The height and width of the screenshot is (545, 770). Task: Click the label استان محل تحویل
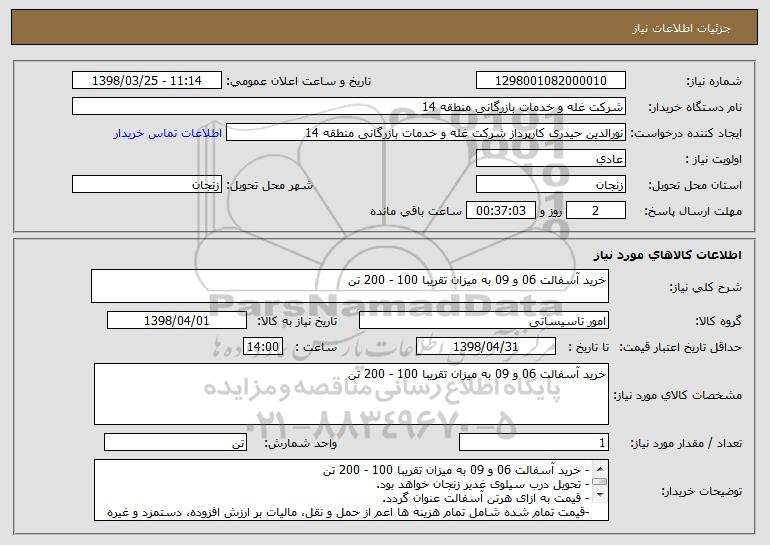point(695,186)
